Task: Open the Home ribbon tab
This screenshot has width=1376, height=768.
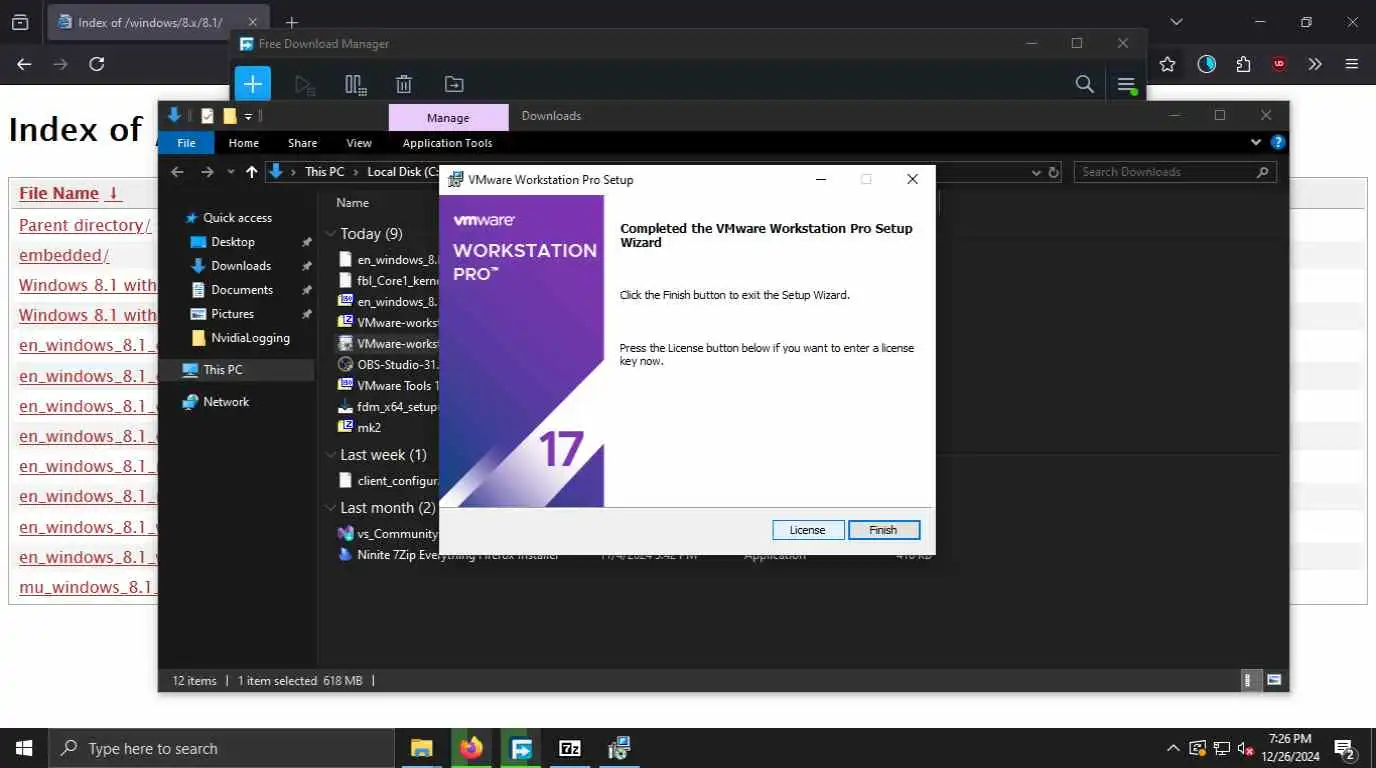Action: [x=243, y=143]
